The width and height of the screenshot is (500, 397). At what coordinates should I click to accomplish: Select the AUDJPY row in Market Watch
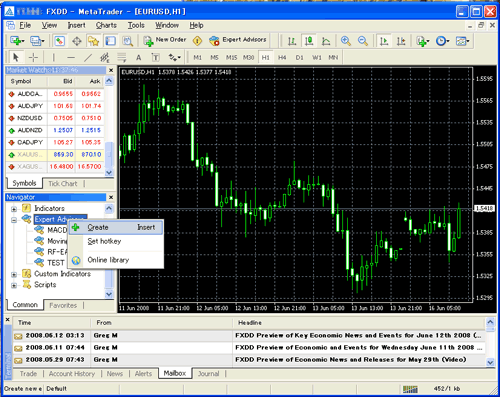(55, 106)
